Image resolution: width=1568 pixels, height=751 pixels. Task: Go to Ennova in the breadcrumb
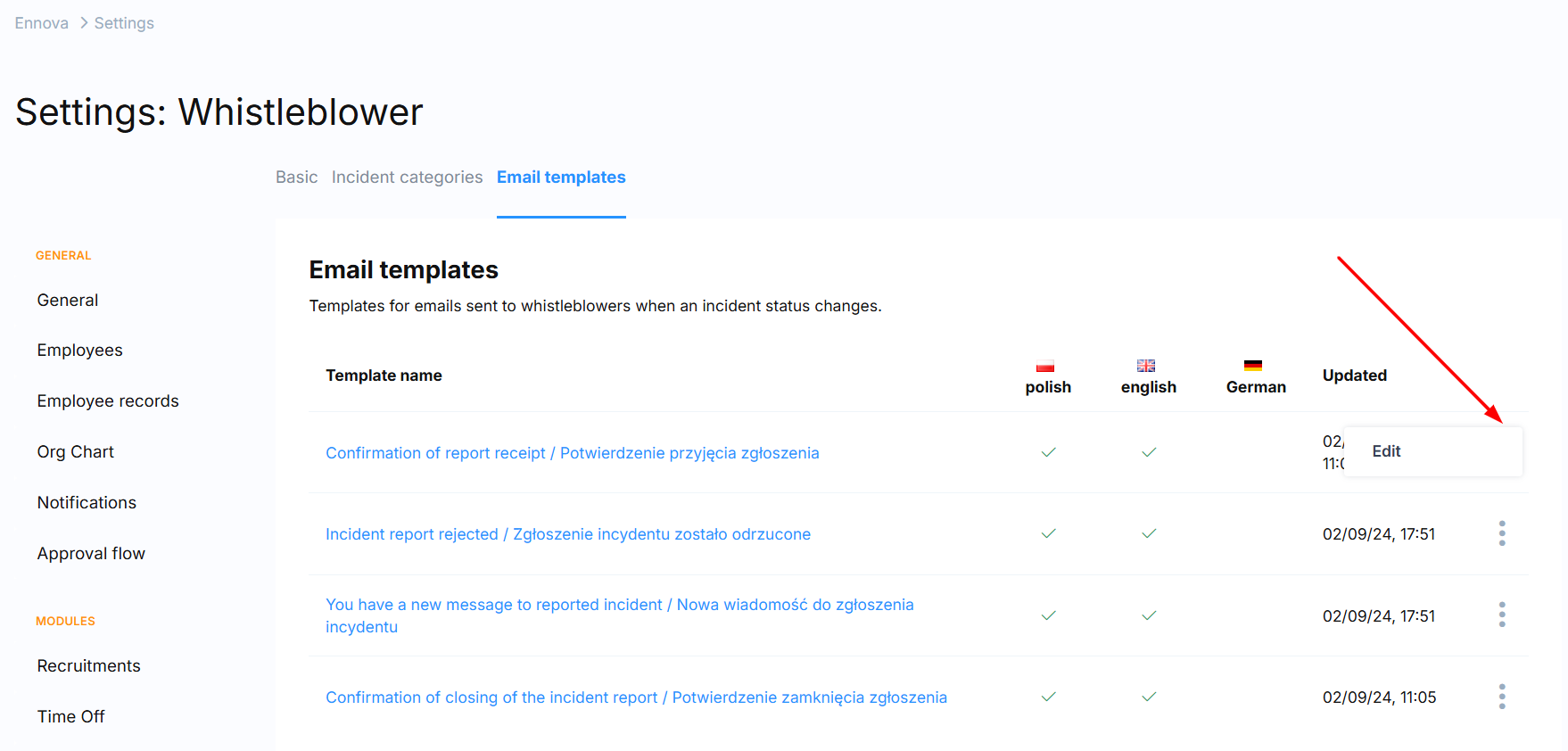click(x=41, y=23)
